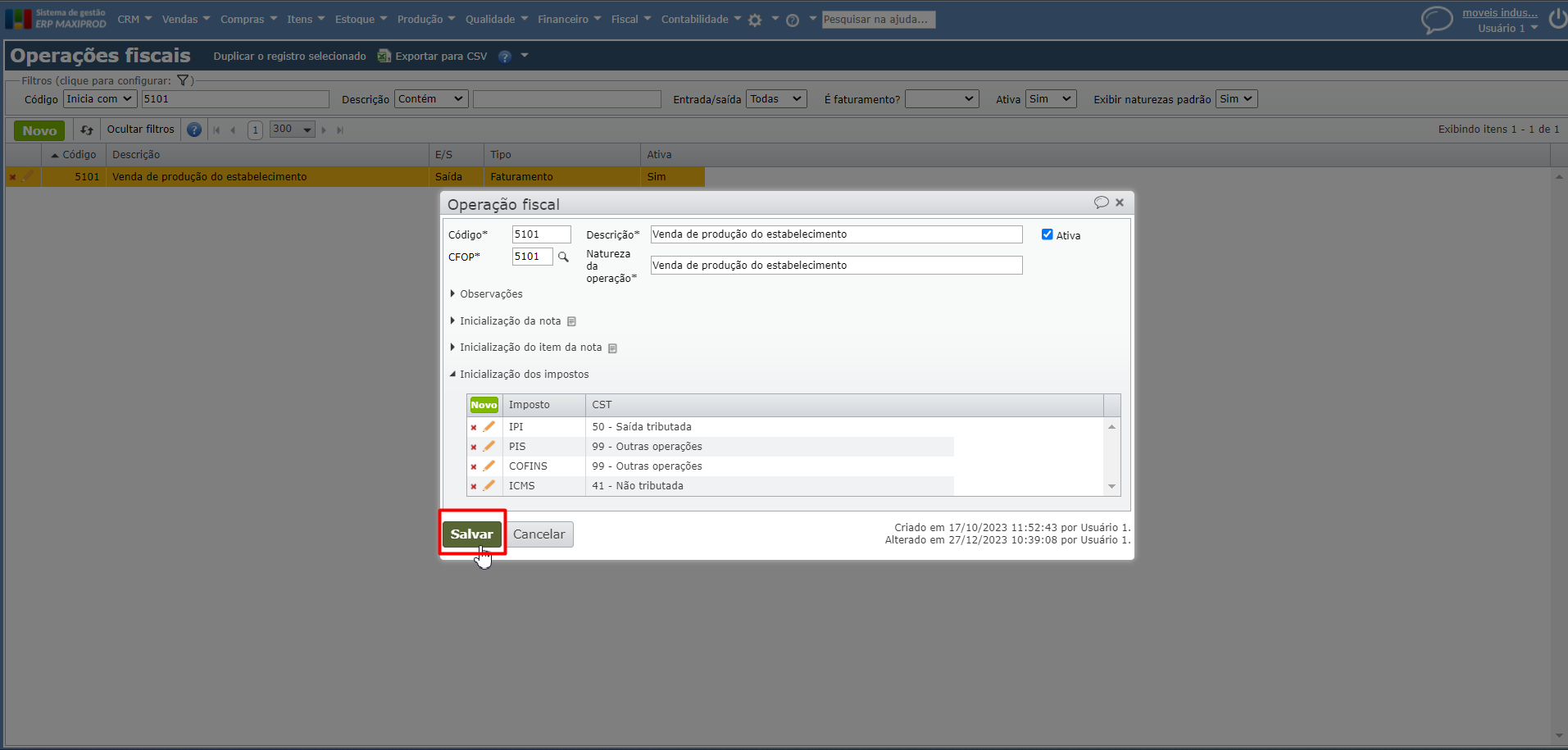This screenshot has height=750, width=1568.
Task: Close the Operação fiscal dialog
Action: click(1120, 202)
